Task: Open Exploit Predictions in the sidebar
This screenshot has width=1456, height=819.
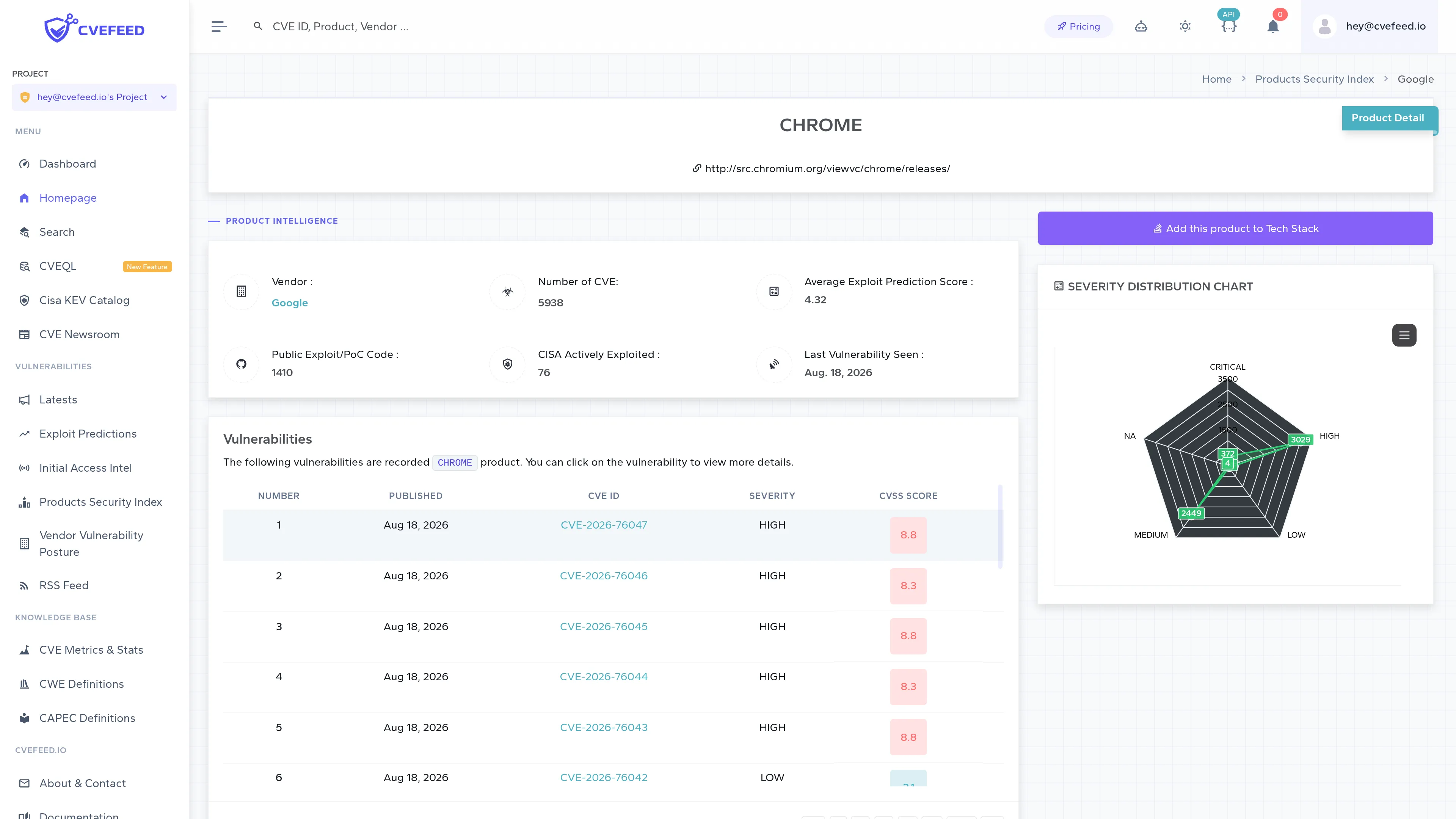Action: [88, 433]
